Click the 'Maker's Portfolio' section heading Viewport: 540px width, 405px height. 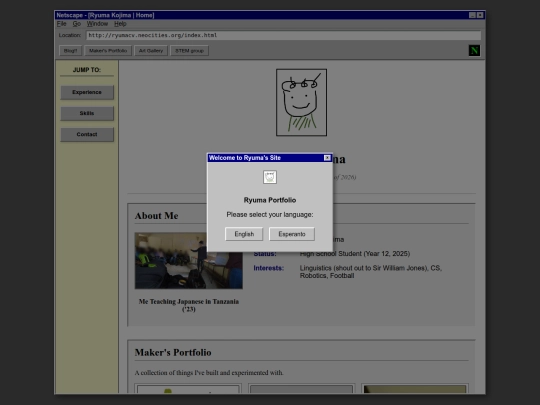pos(173,352)
